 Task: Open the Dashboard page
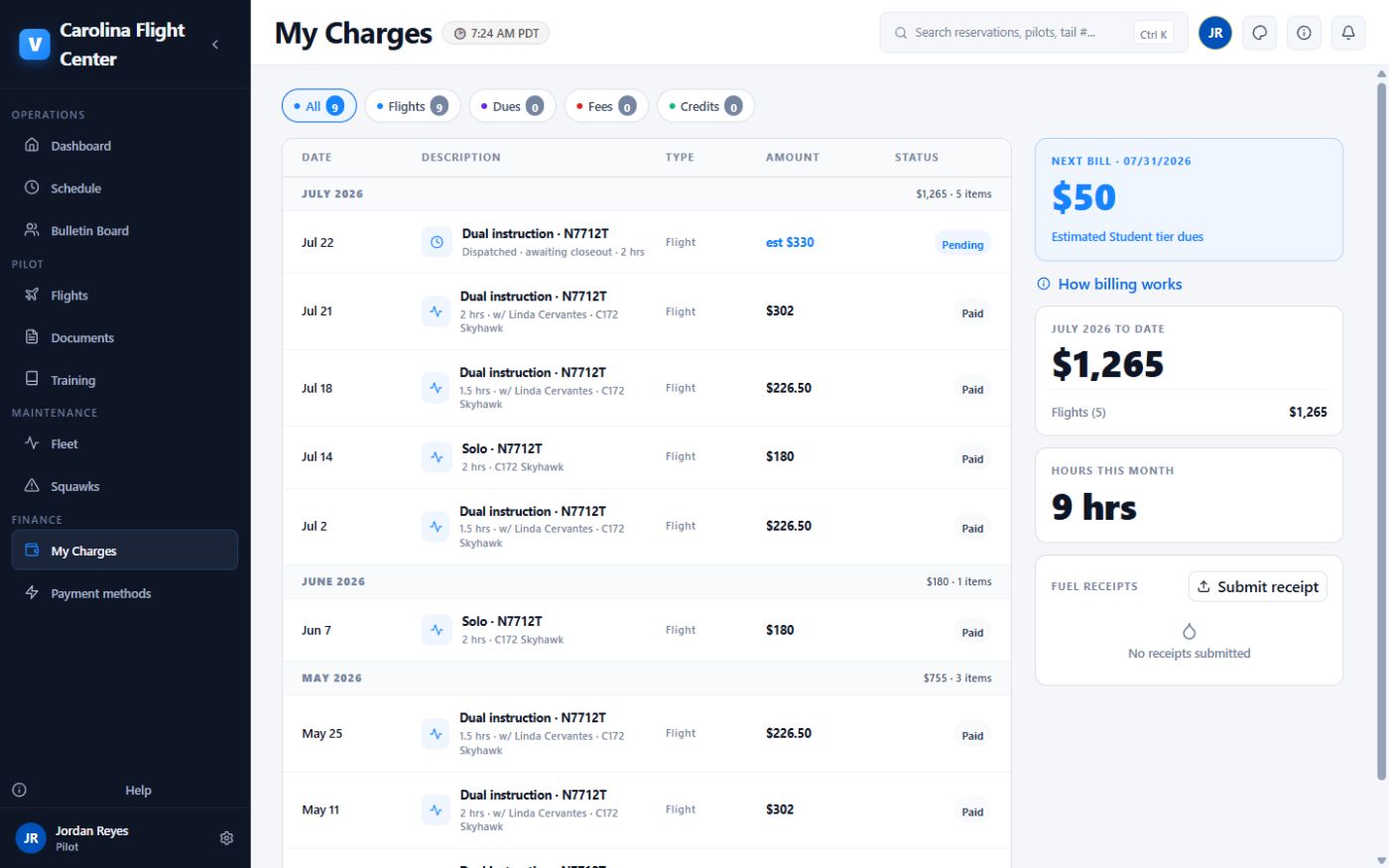[125, 146]
